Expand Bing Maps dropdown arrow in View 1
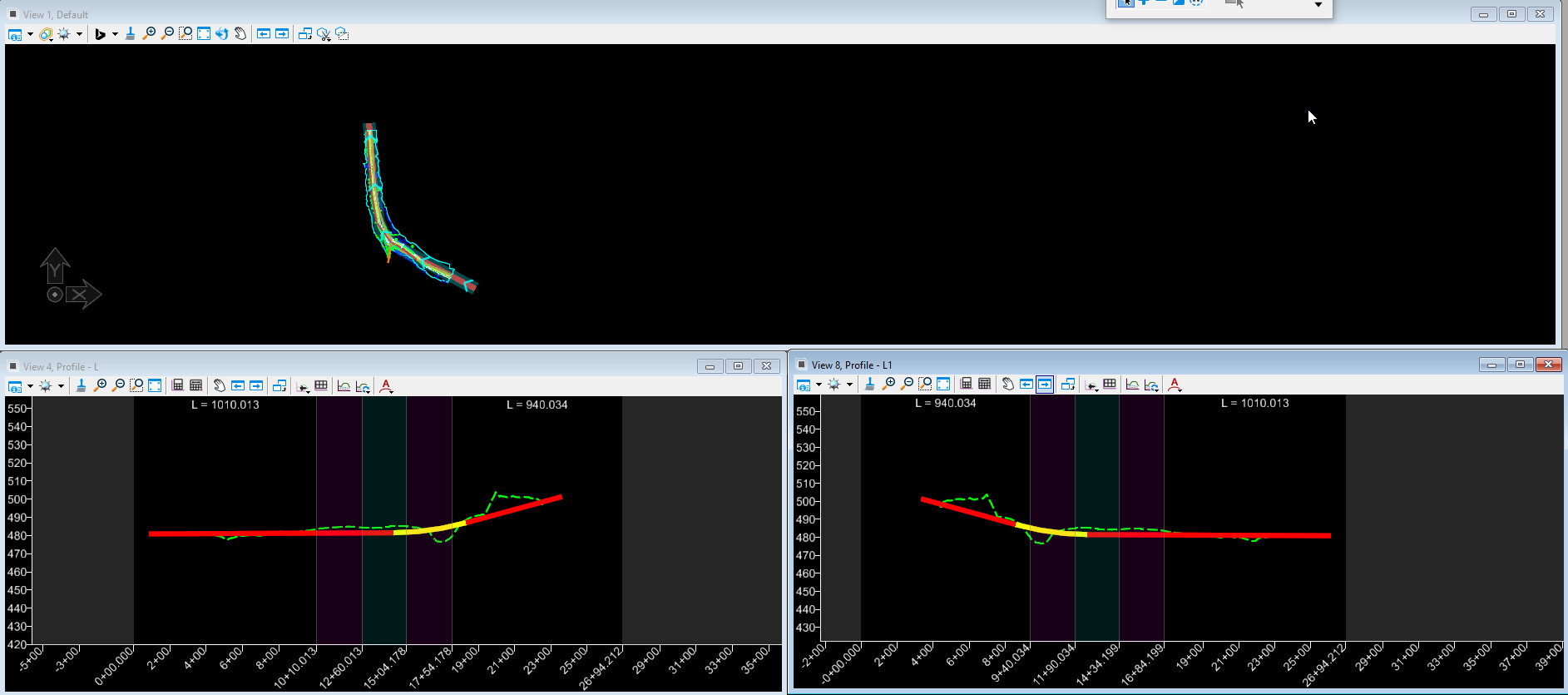 pos(115,34)
